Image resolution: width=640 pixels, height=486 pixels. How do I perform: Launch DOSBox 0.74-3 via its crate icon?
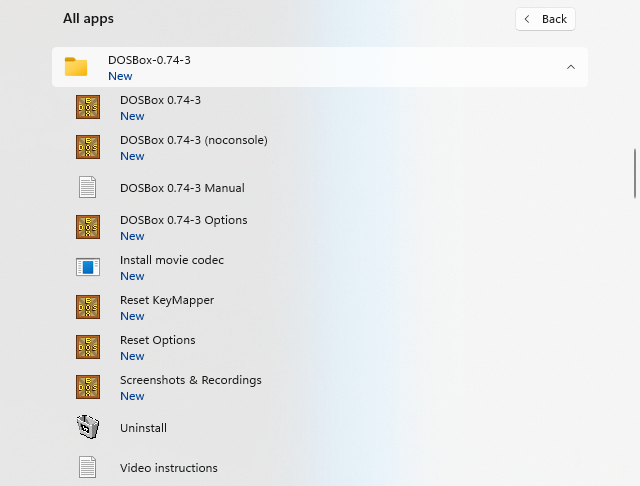(x=88, y=107)
